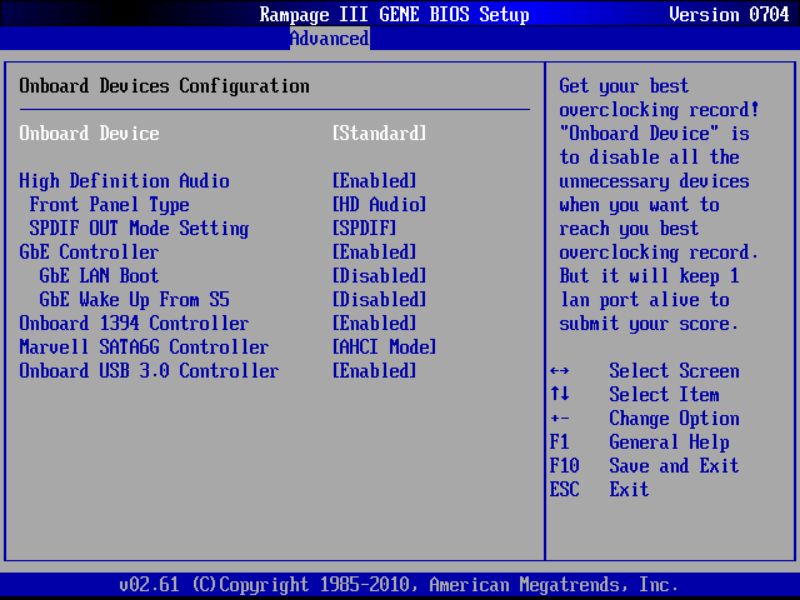Click the left-right arrows Select Screen icon
The height and width of the screenshot is (600, 800).
(x=560, y=370)
